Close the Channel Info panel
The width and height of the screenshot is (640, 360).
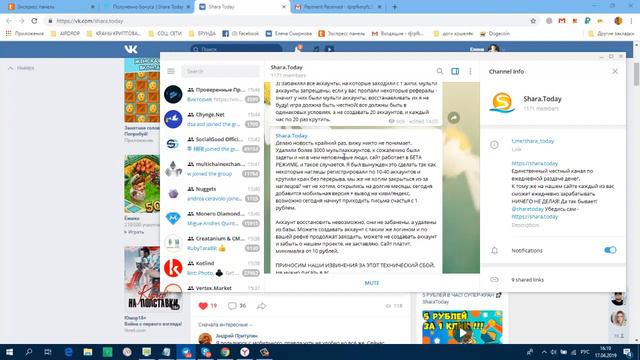coord(615,71)
